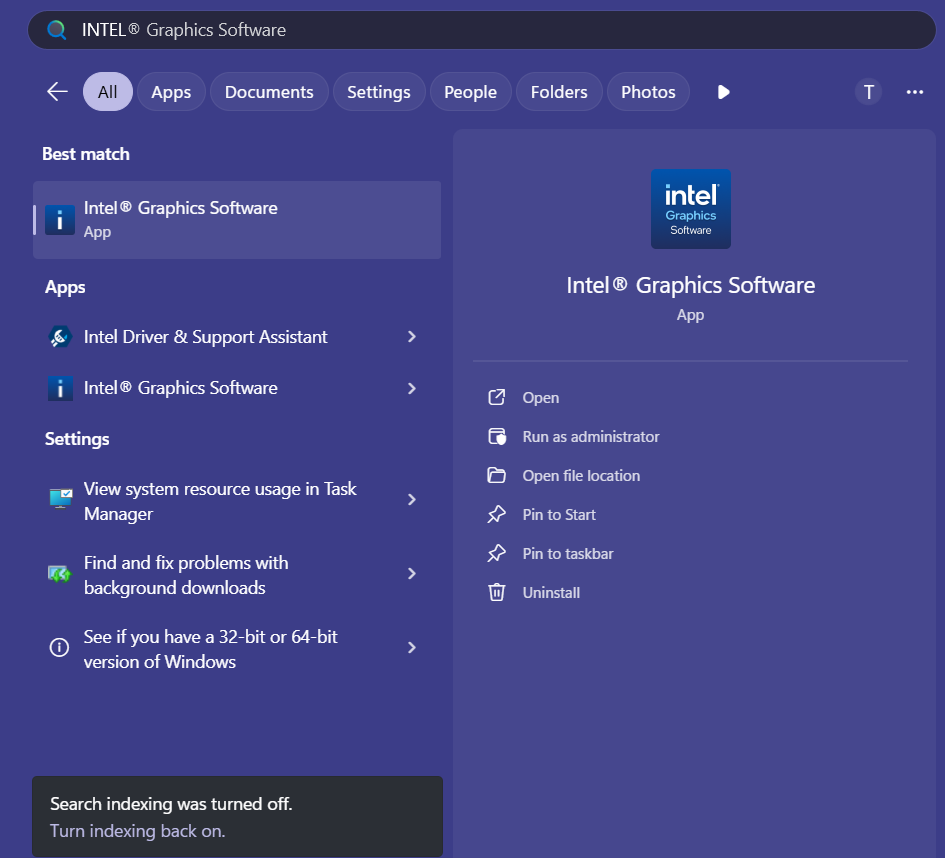
Task: Switch to the Documents filter tab
Action: point(269,92)
